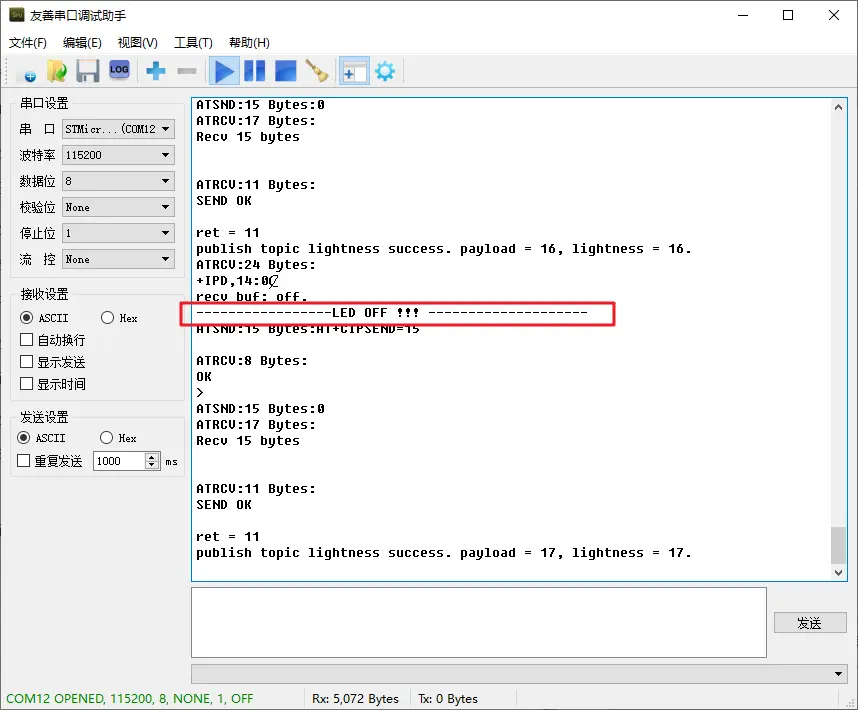Image resolution: width=858 pixels, height=710 pixels.
Task: Save data with the floppy disk icon
Action: tap(88, 71)
